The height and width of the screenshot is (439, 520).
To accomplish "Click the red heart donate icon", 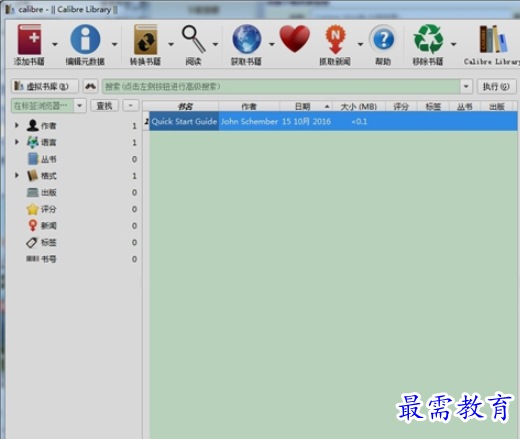I will 295,39.
